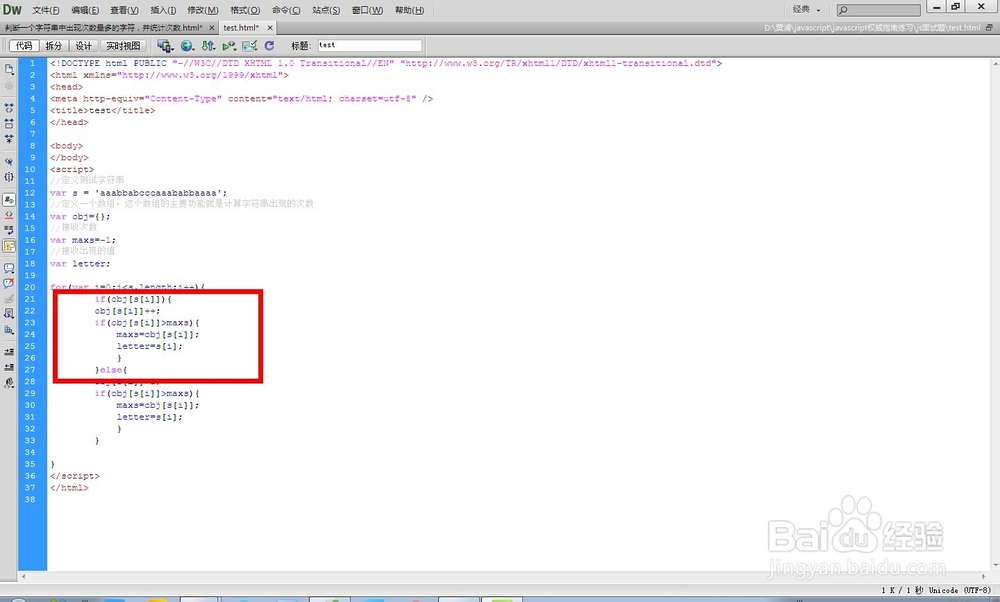This screenshot has height=602, width=1000.
Task: Click the <title>test</title> code line
Action: (x=103, y=110)
